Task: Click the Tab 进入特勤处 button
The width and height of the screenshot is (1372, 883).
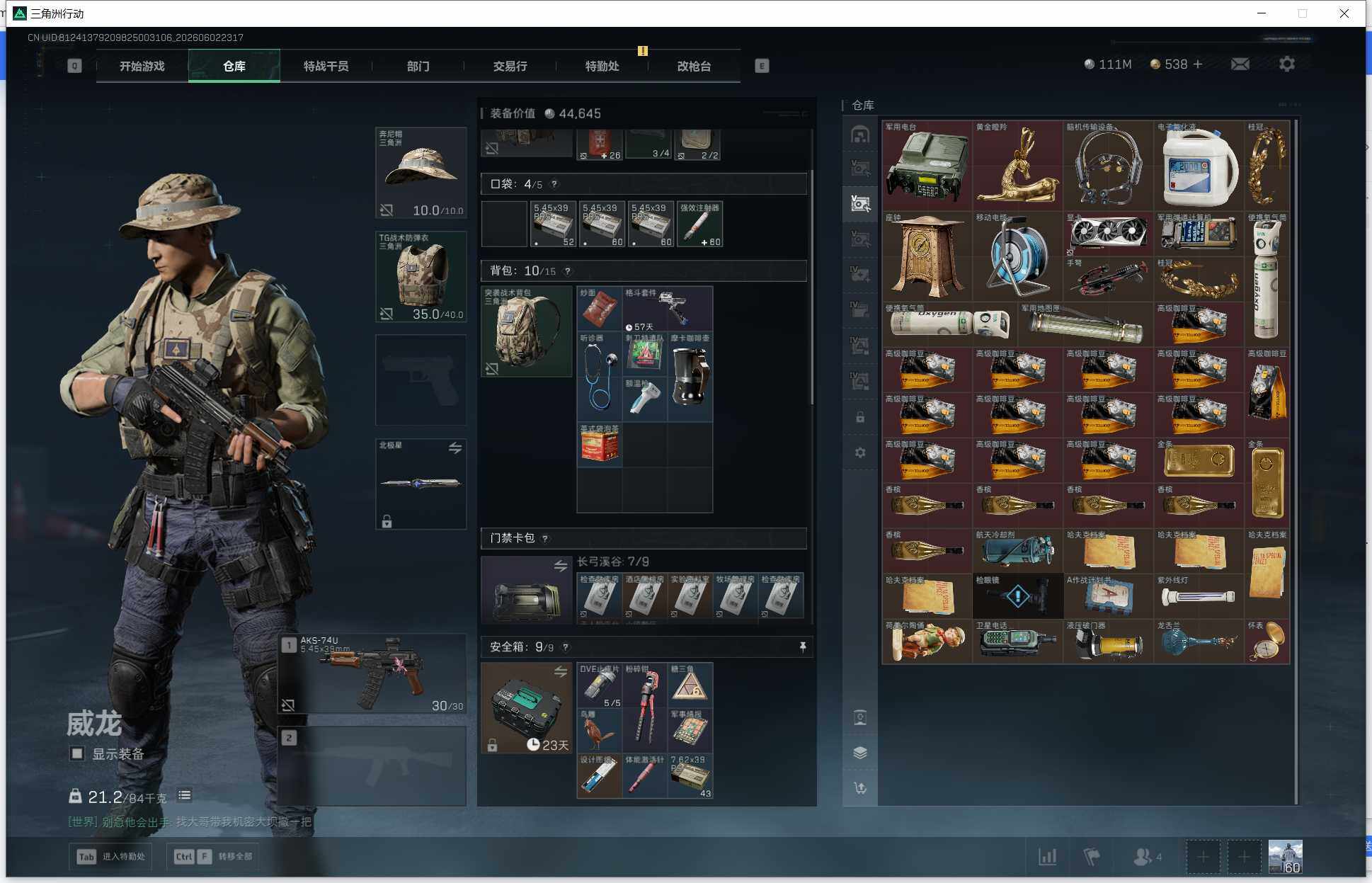Action: [111, 857]
